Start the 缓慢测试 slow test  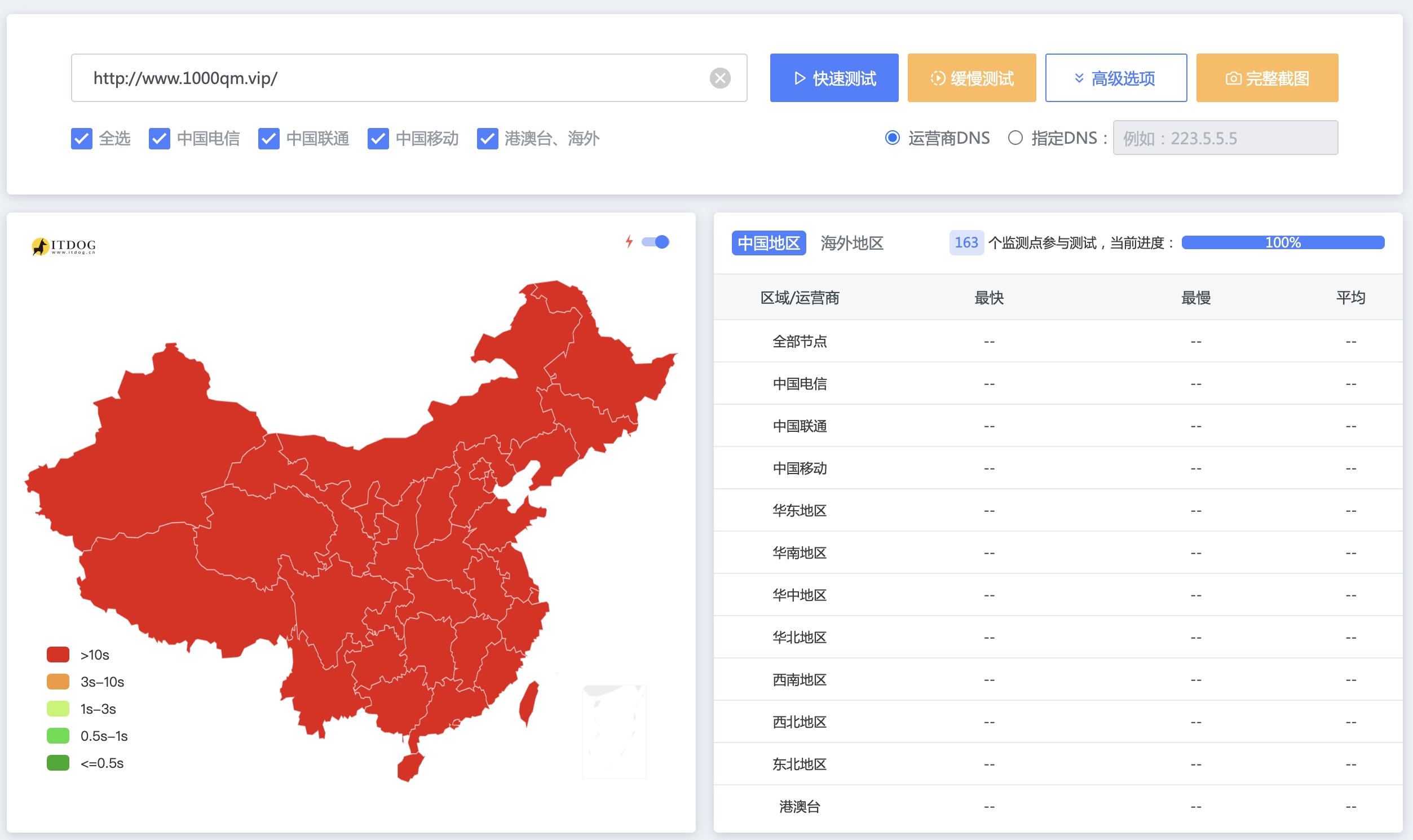coord(972,78)
